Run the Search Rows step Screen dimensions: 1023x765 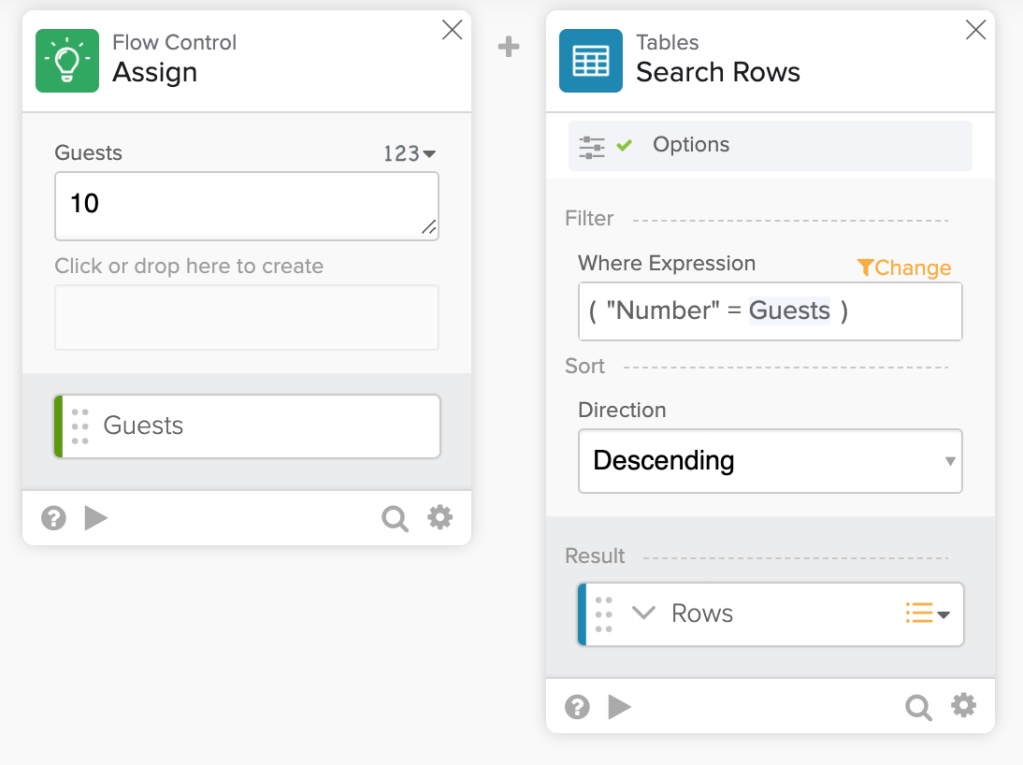[620, 706]
